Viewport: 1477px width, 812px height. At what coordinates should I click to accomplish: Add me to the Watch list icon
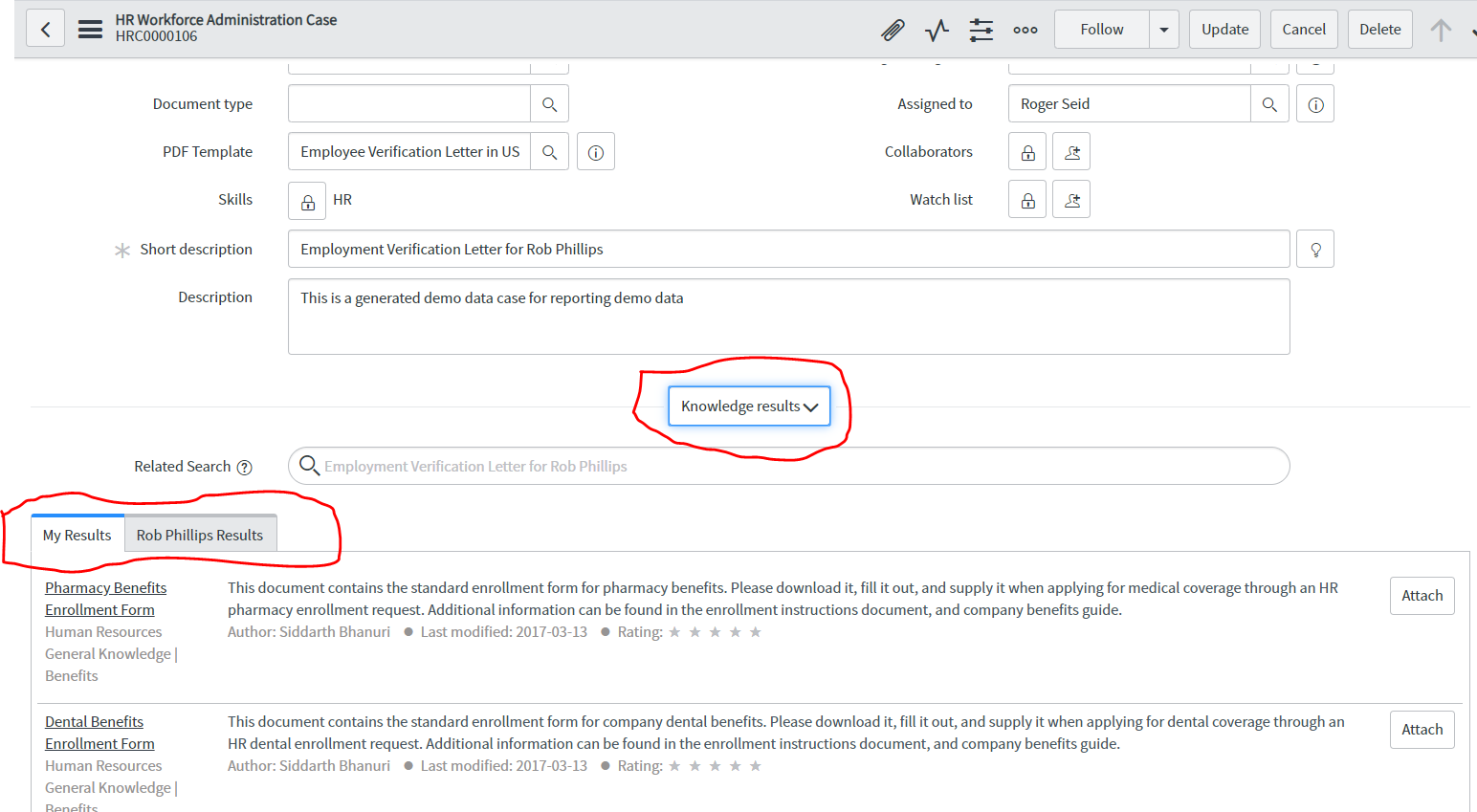pyautogui.click(x=1071, y=199)
